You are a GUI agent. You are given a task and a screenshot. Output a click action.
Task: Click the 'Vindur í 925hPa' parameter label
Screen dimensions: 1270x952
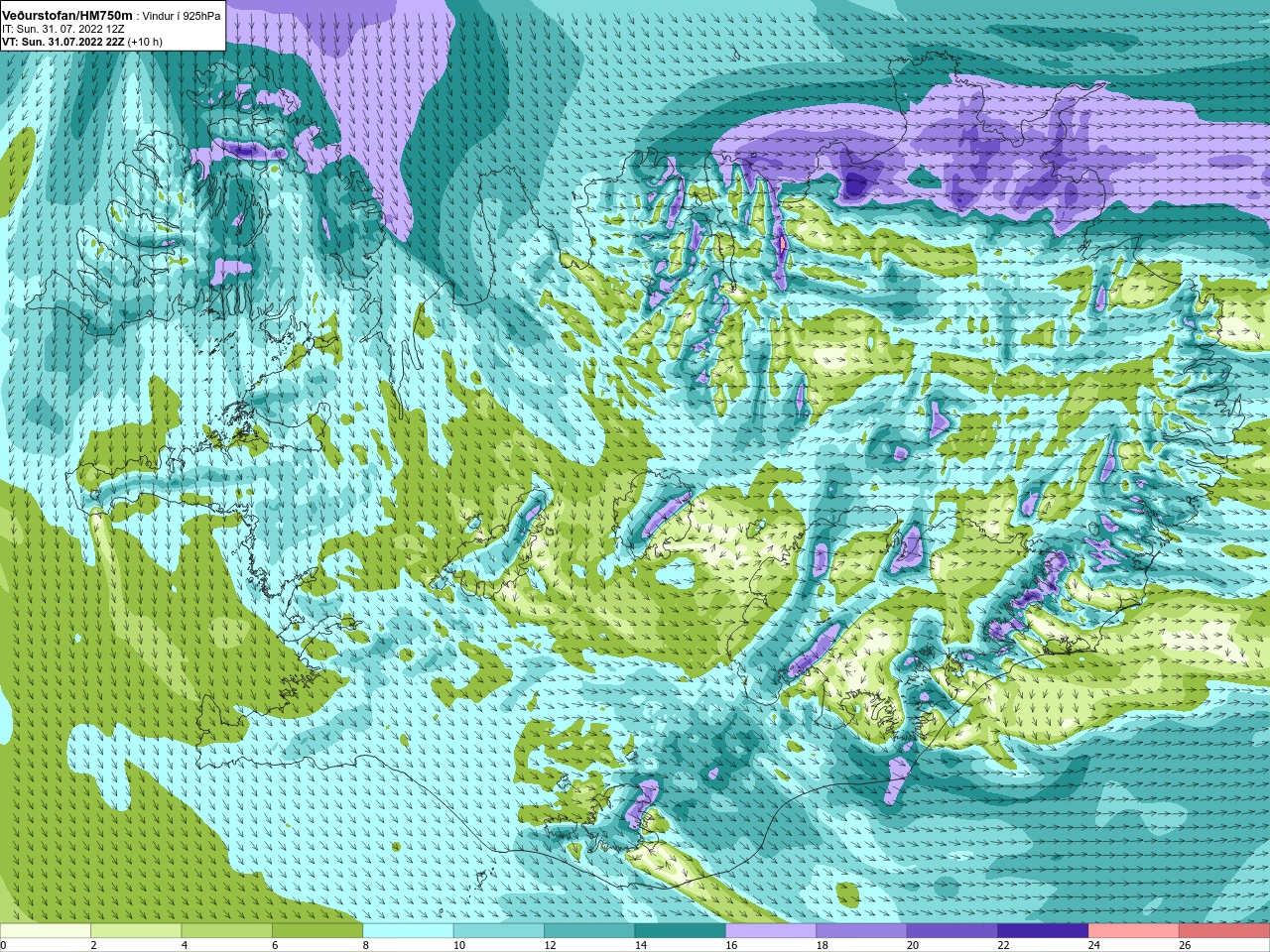[x=182, y=16]
